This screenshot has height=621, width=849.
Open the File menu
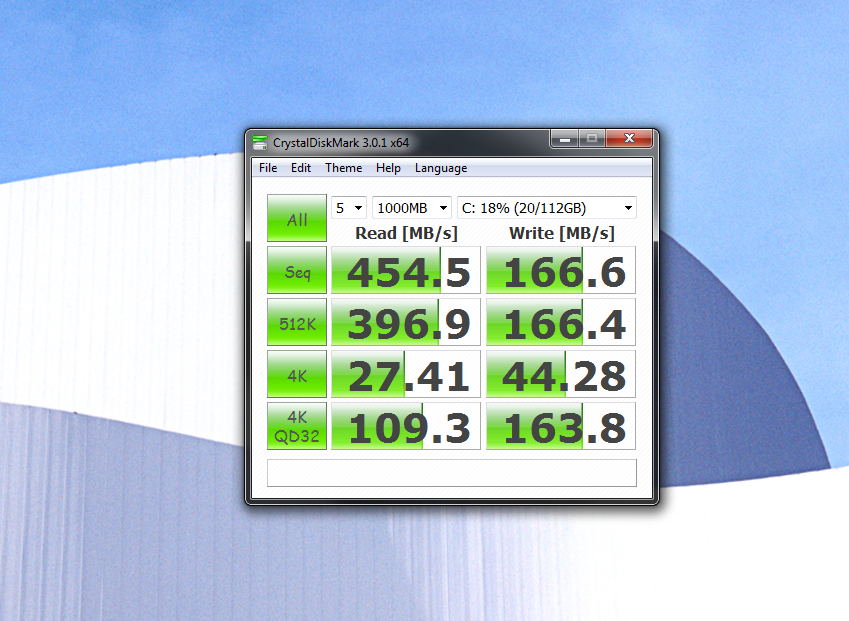point(268,168)
